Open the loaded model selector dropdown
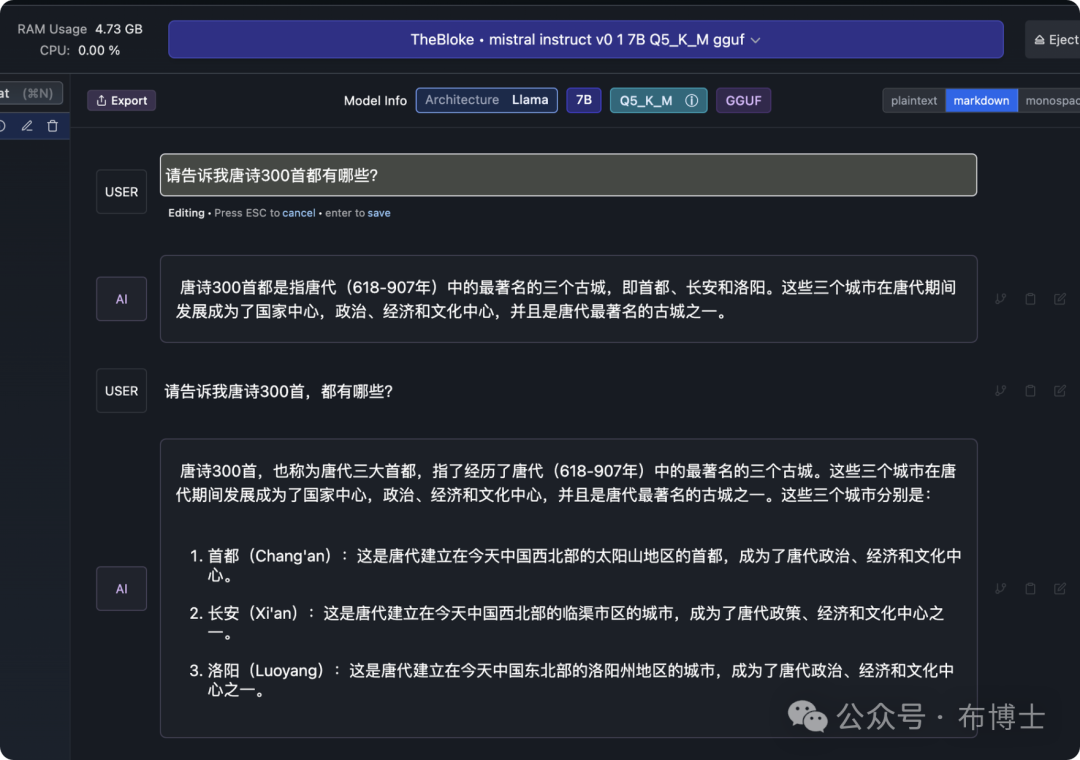Image resolution: width=1080 pixels, height=760 pixels. pos(585,40)
